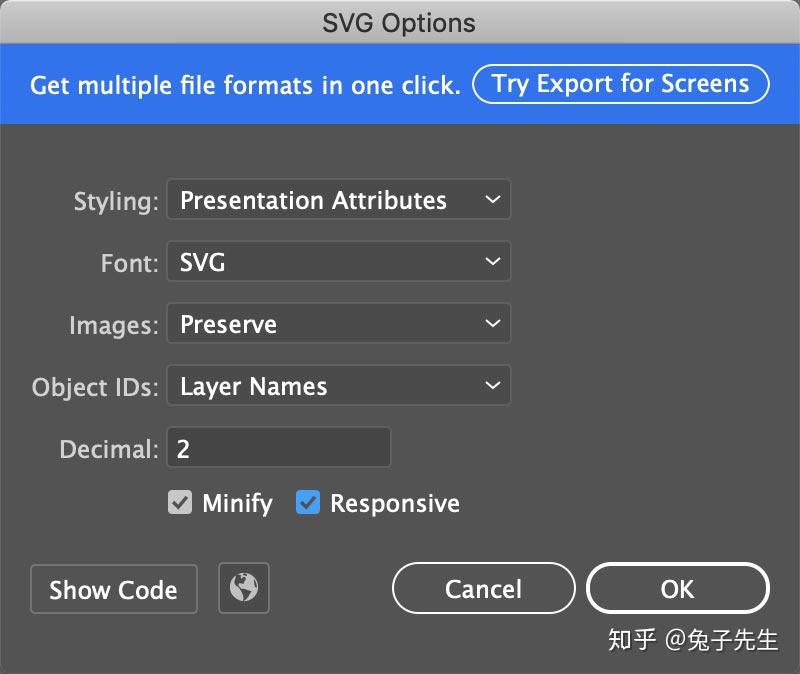Open the Images dropdown set to Preserve
The height and width of the screenshot is (674, 800).
[x=338, y=324]
